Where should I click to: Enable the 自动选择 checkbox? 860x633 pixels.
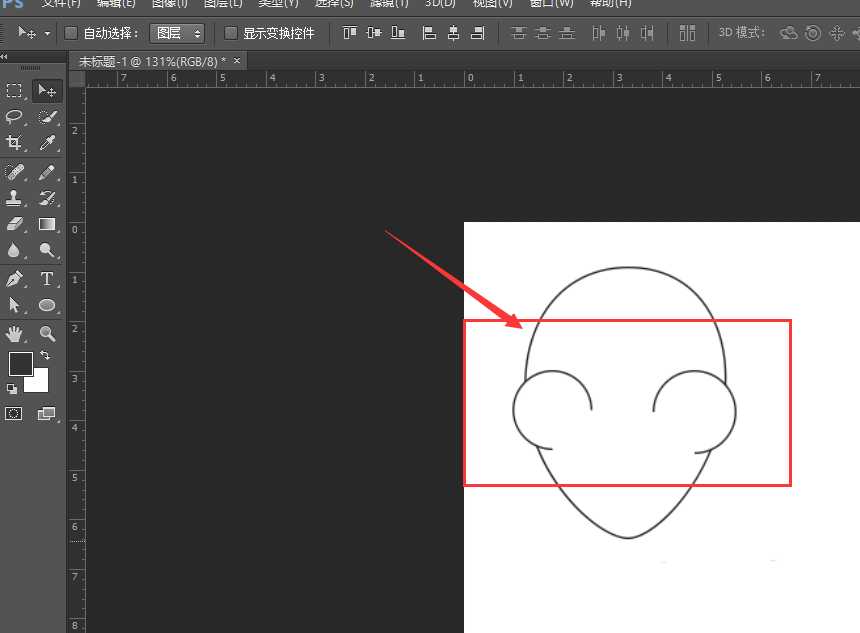click(x=71, y=33)
